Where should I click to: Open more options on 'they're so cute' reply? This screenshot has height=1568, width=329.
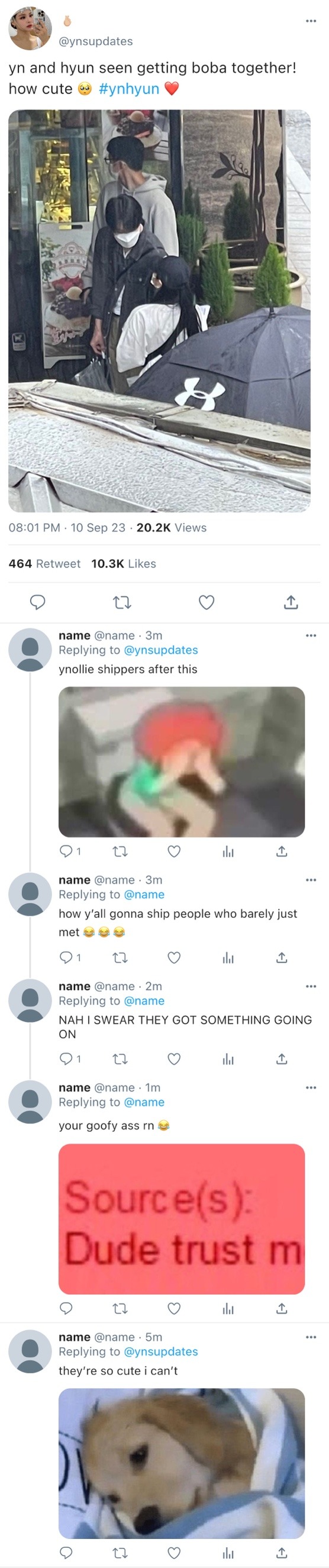[311, 1337]
